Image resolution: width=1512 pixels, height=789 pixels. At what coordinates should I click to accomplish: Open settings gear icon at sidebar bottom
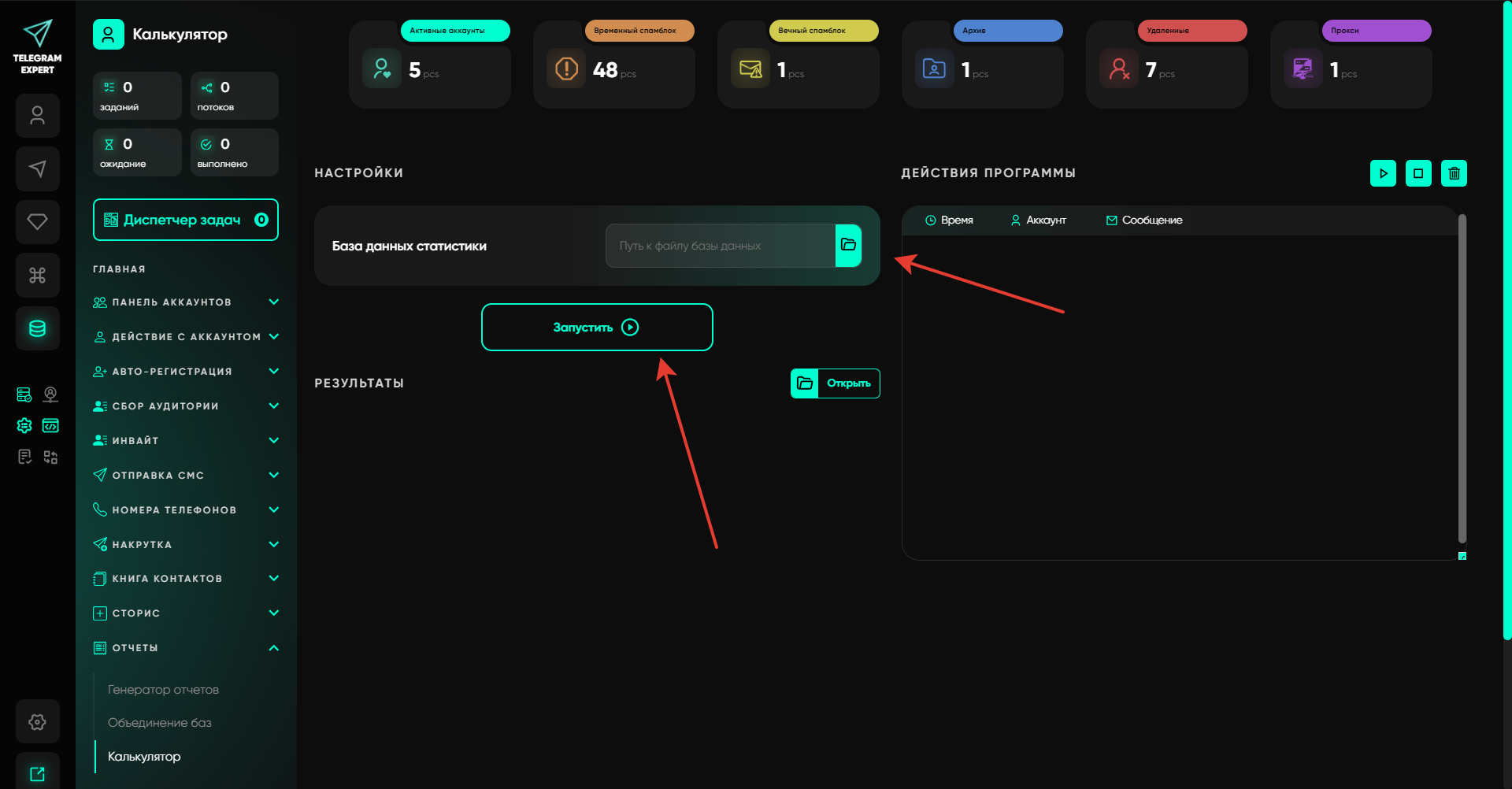click(37, 721)
